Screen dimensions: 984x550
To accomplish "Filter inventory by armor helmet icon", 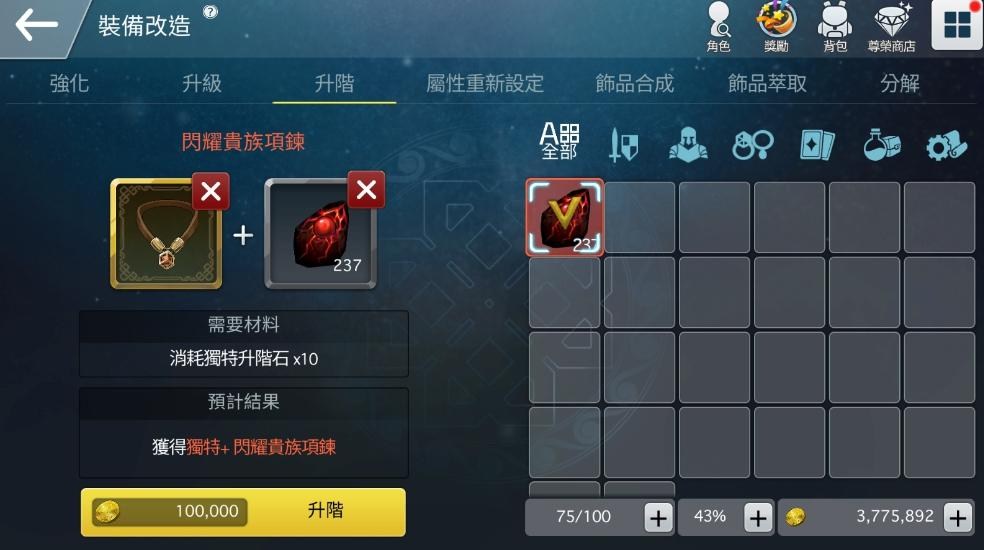I will [688, 144].
